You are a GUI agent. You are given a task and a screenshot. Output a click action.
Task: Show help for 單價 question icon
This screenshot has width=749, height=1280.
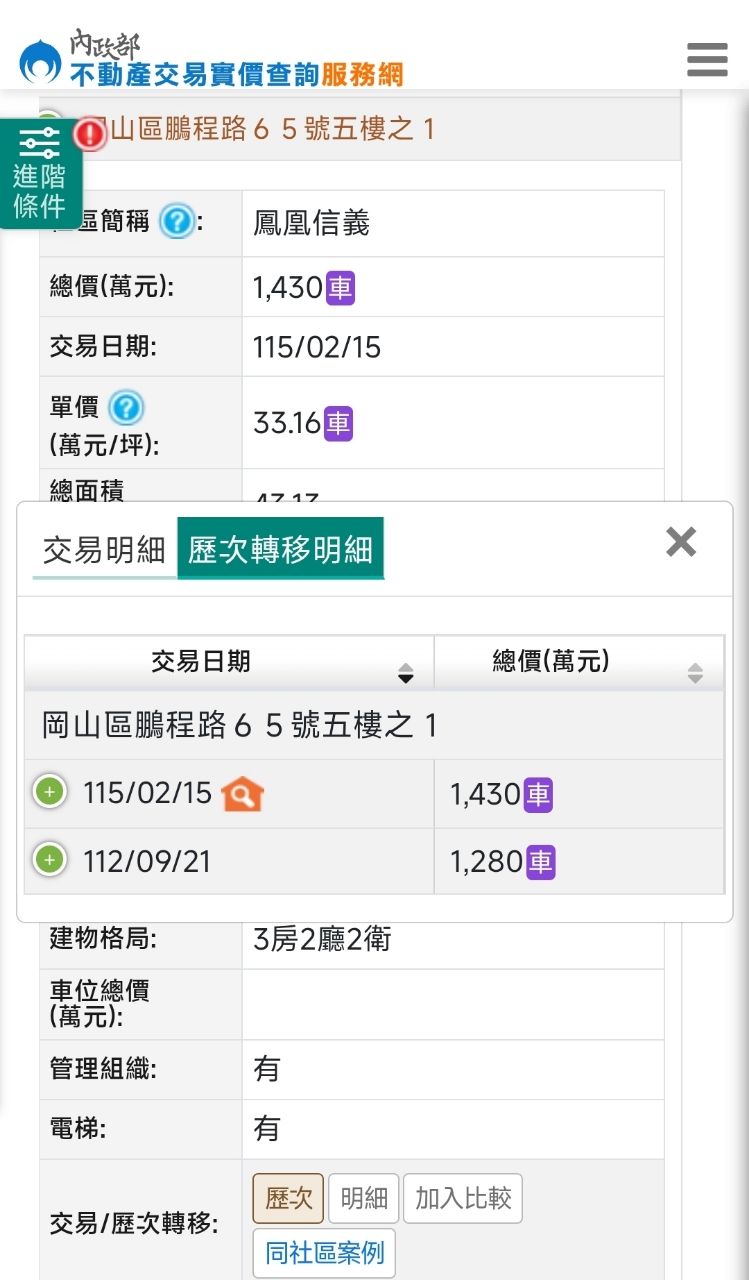click(x=127, y=407)
